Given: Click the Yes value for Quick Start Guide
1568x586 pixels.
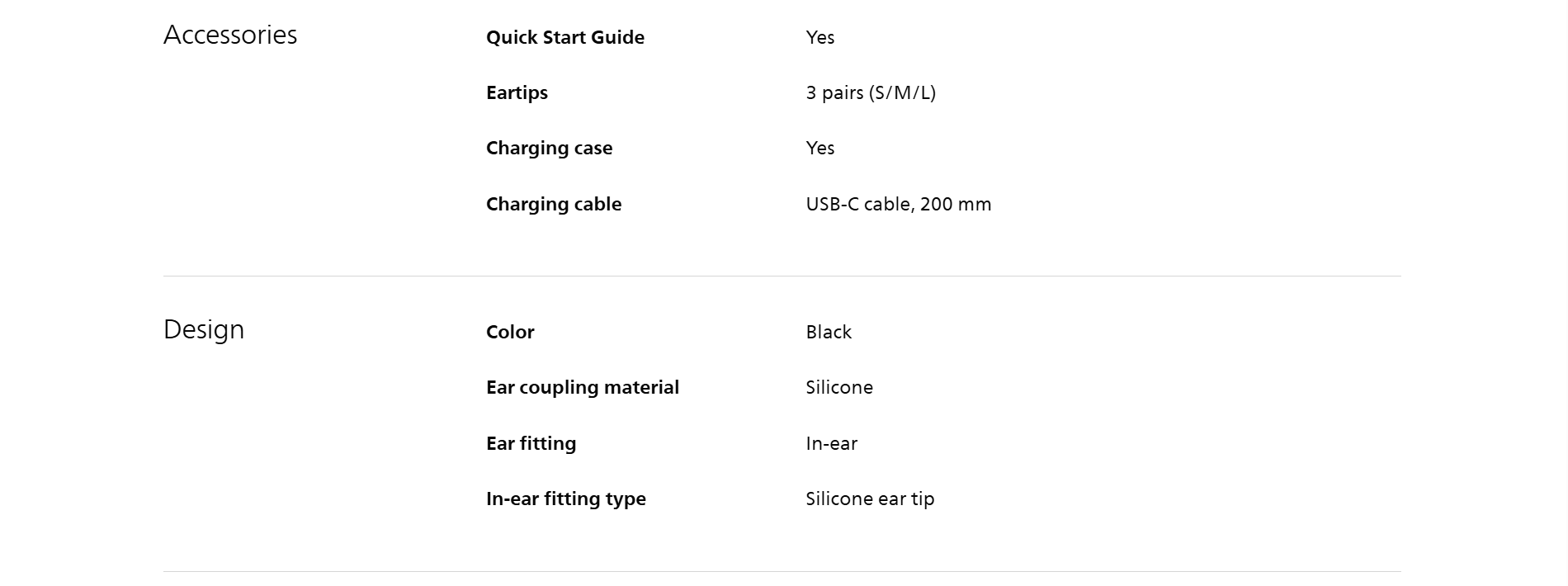Looking at the screenshot, I should (819, 37).
